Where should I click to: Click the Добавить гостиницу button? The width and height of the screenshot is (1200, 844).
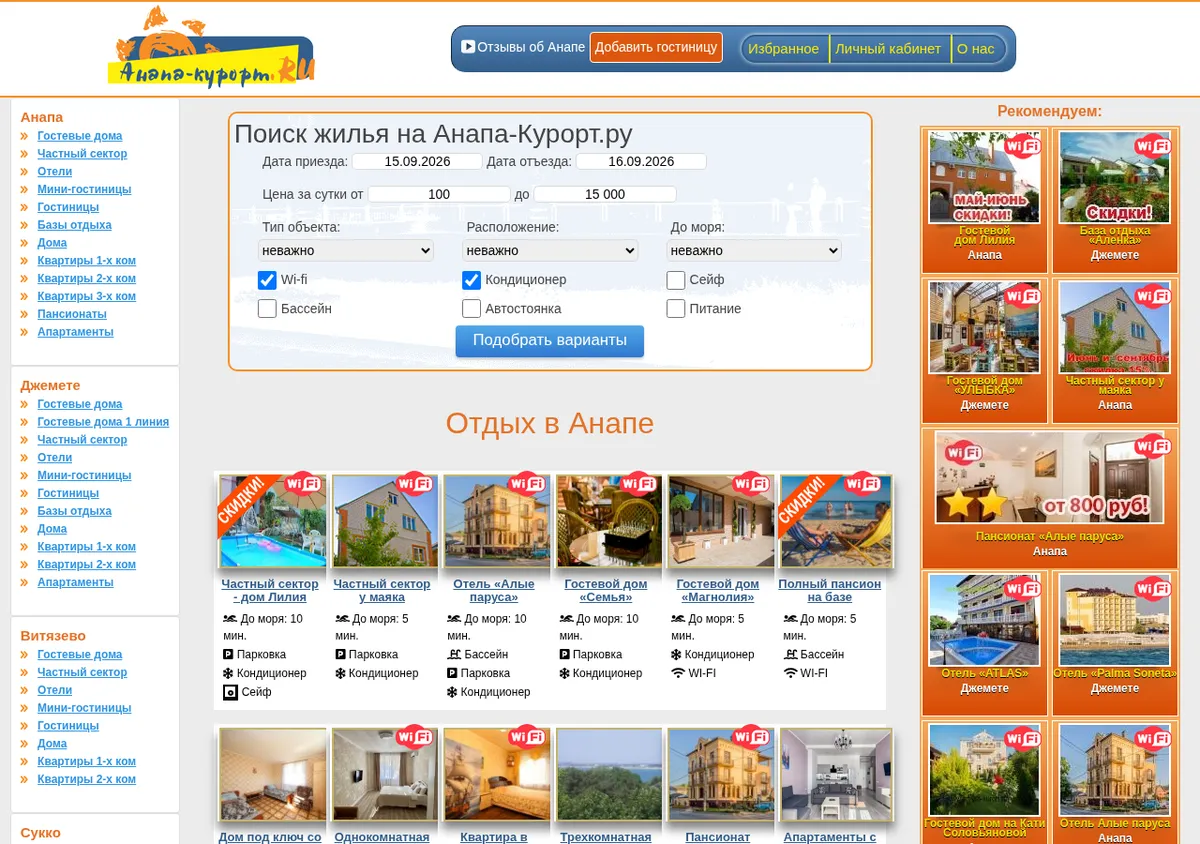click(x=656, y=47)
